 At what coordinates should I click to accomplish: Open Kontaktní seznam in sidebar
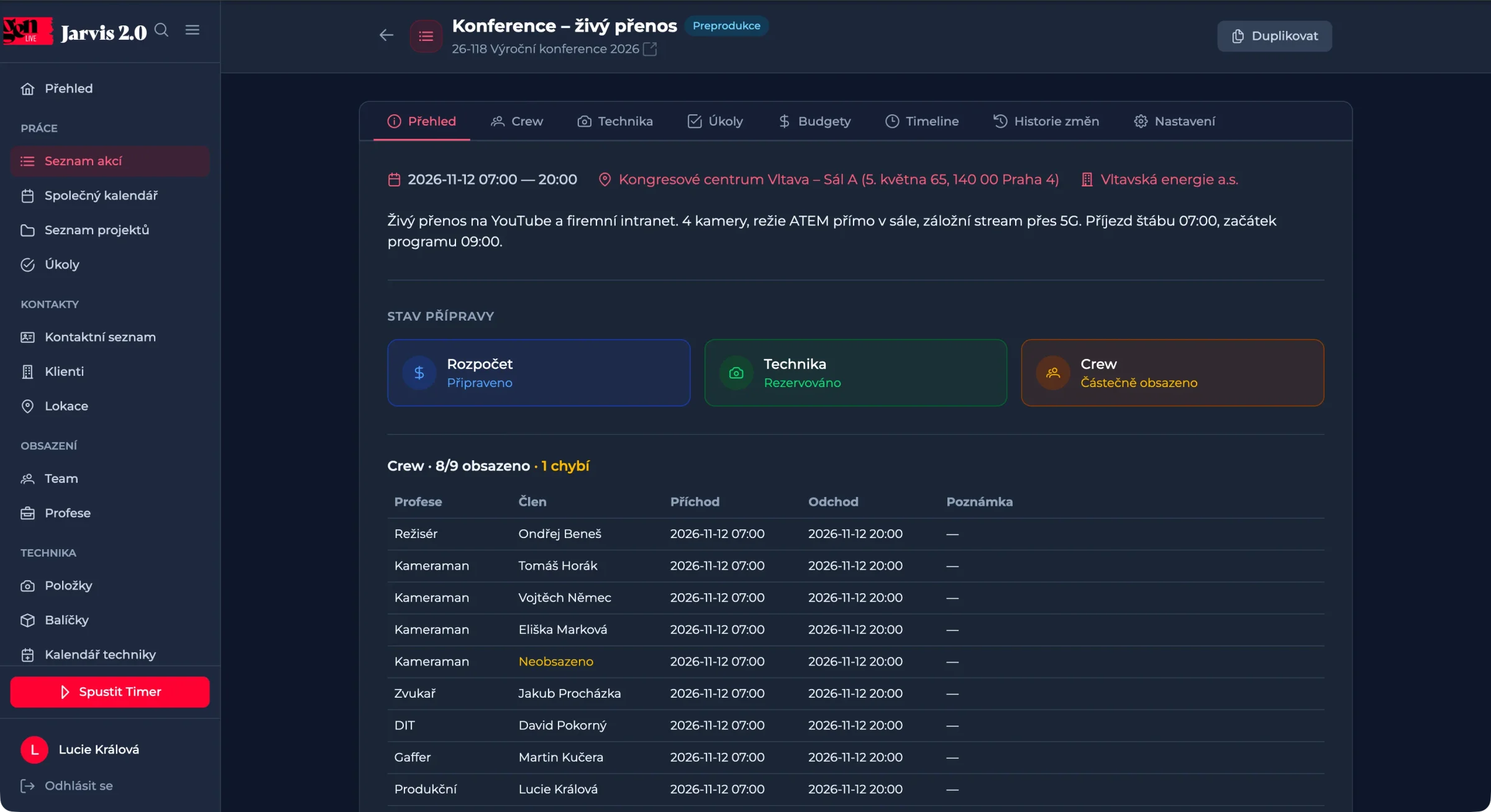110,337
